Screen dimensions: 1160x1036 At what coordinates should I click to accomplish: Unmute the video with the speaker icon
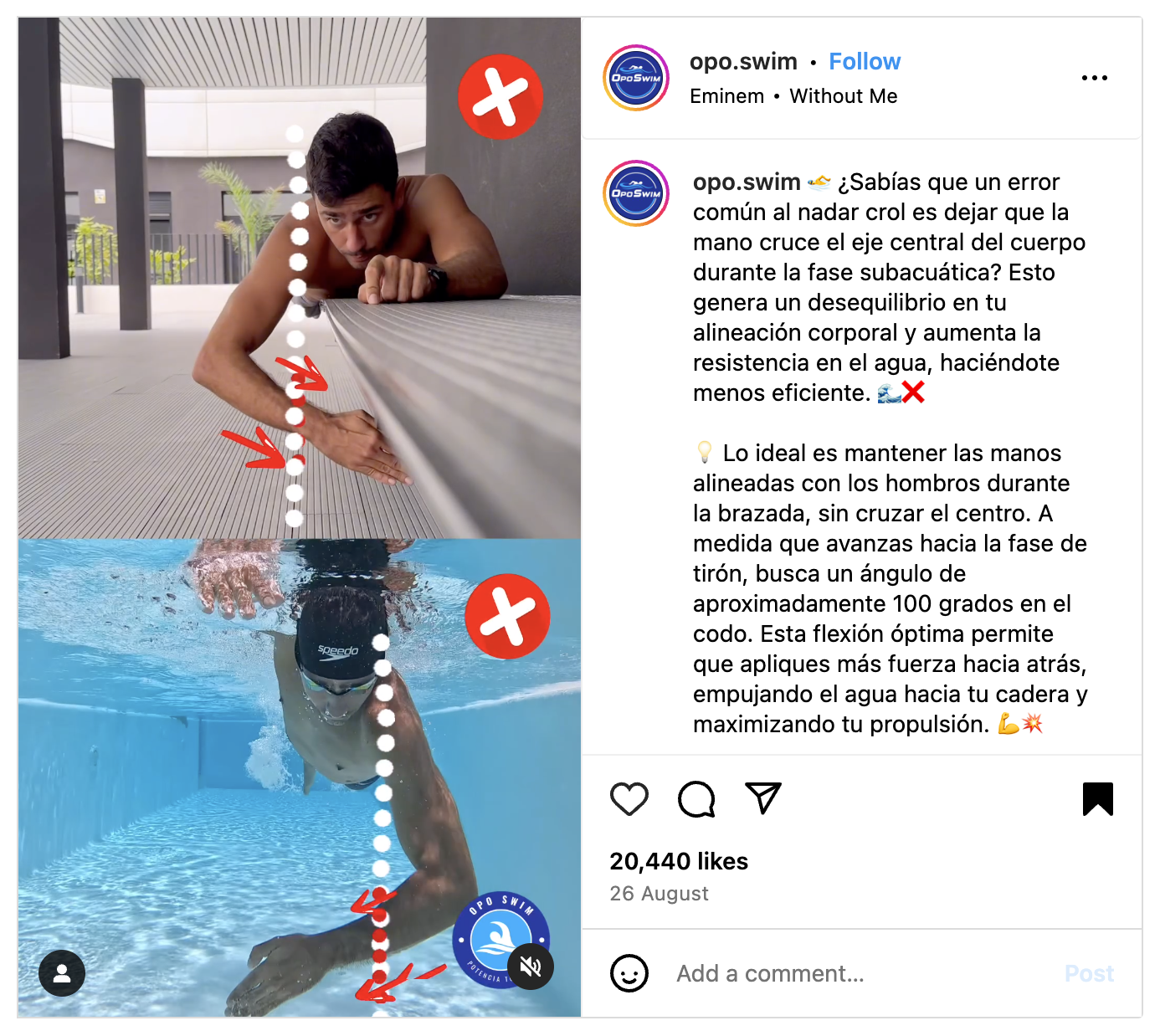coord(531,967)
